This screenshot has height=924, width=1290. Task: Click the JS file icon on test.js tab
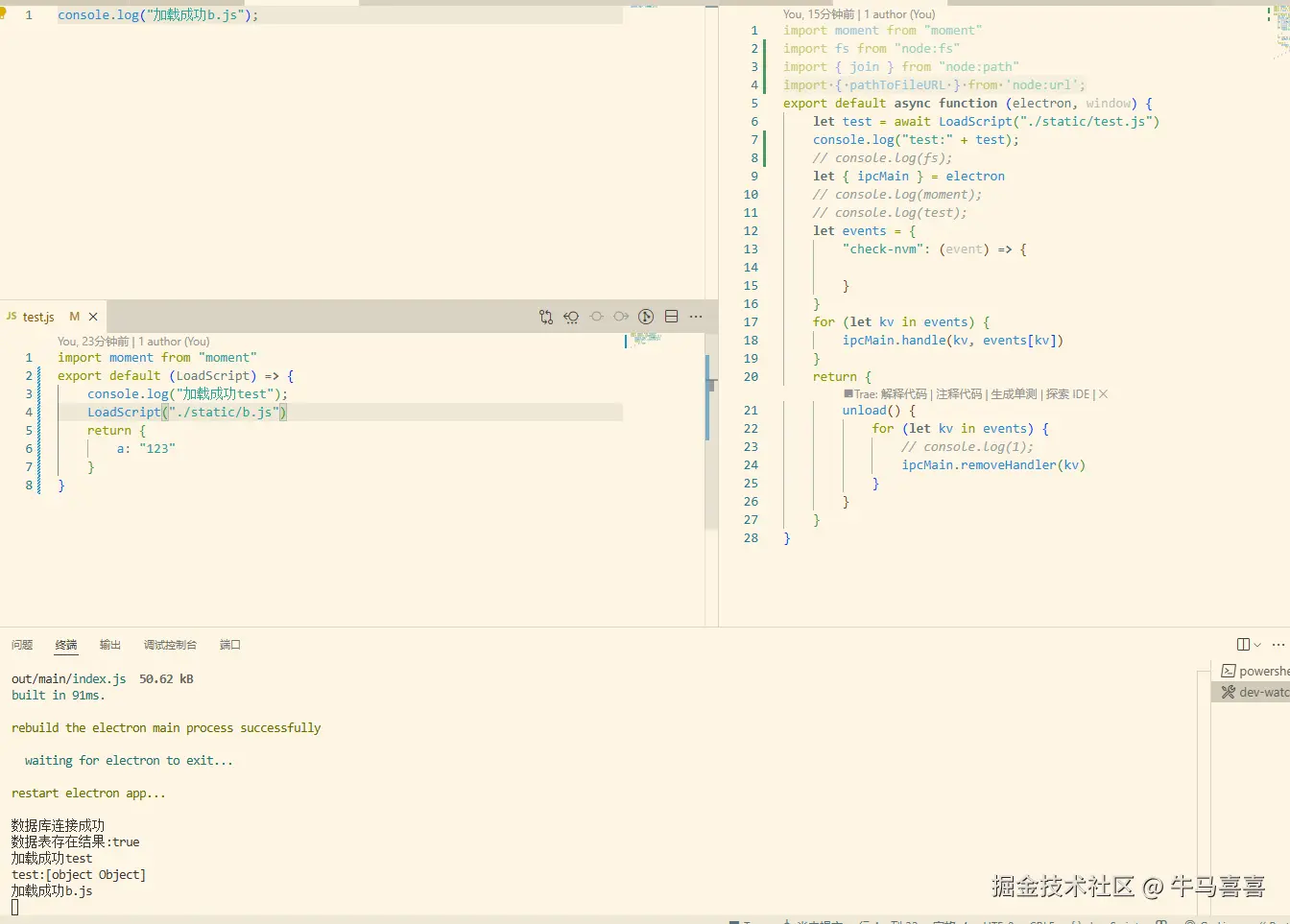pyautogui.click(x=12, y=317)
